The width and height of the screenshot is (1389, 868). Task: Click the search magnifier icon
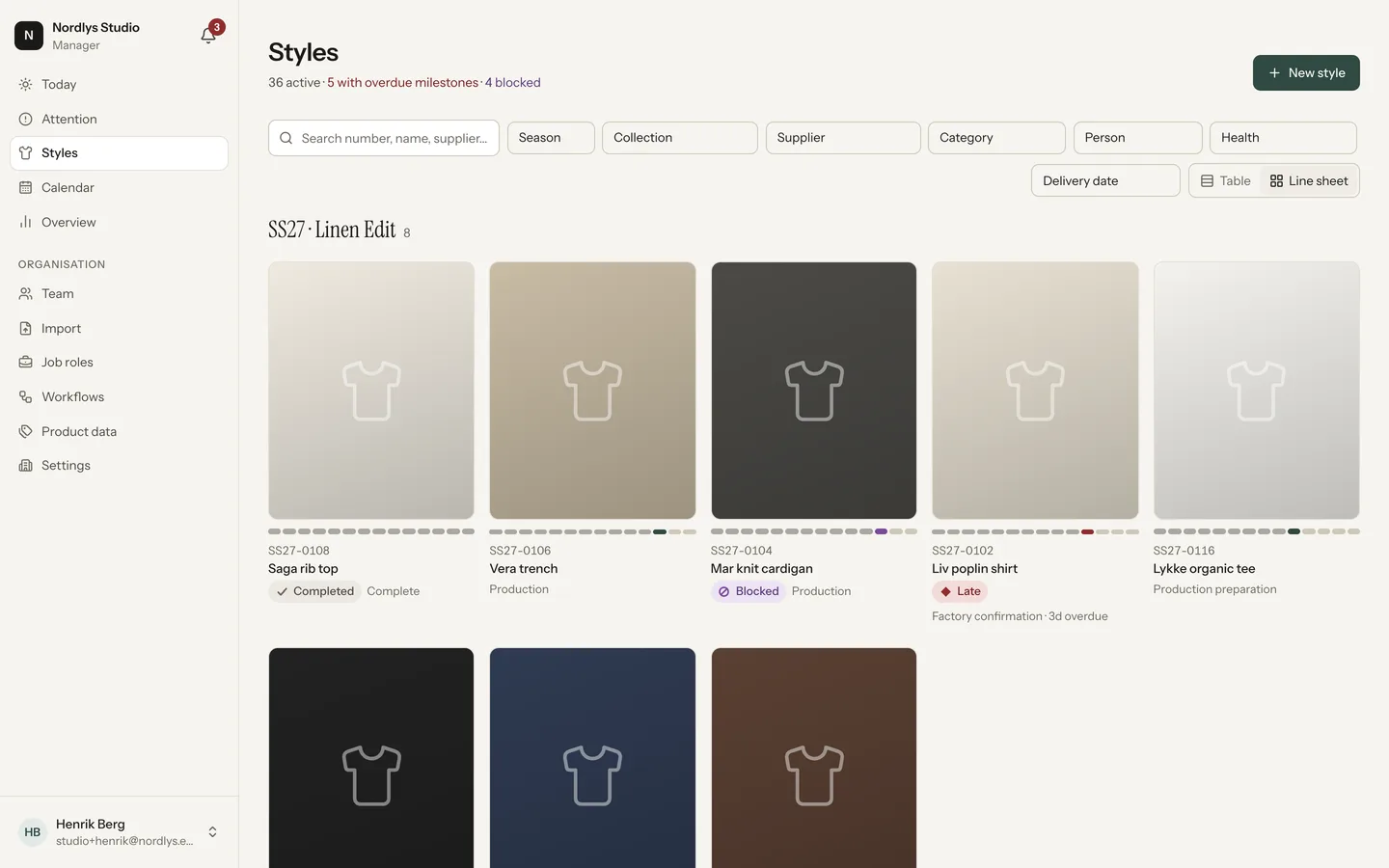pos(286,139)
